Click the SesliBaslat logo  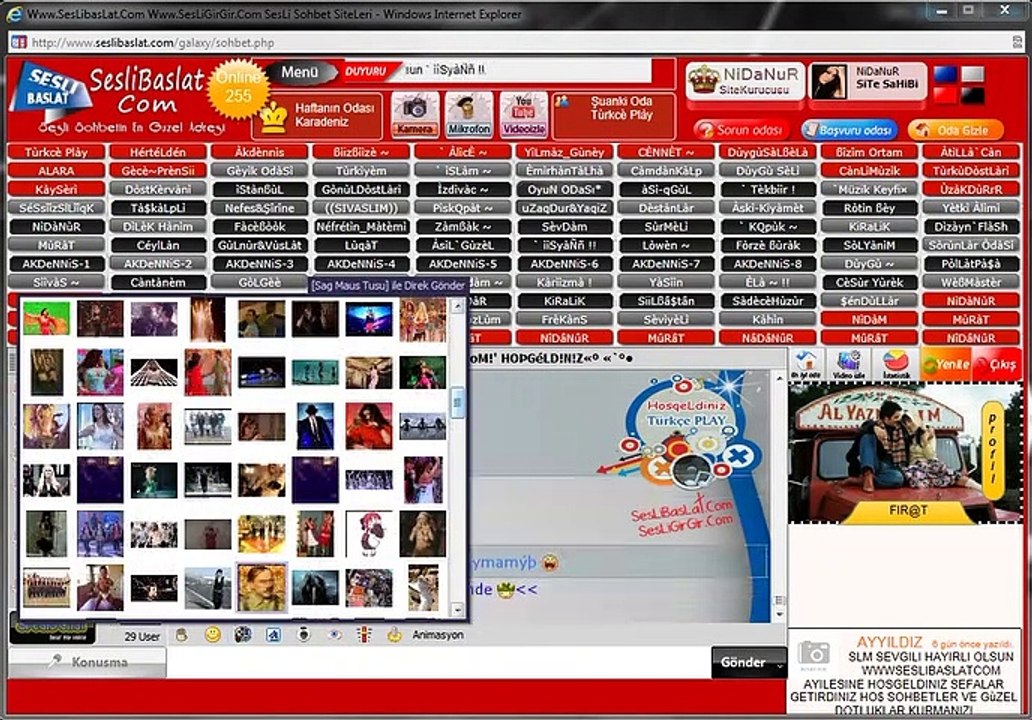(118, 97)
